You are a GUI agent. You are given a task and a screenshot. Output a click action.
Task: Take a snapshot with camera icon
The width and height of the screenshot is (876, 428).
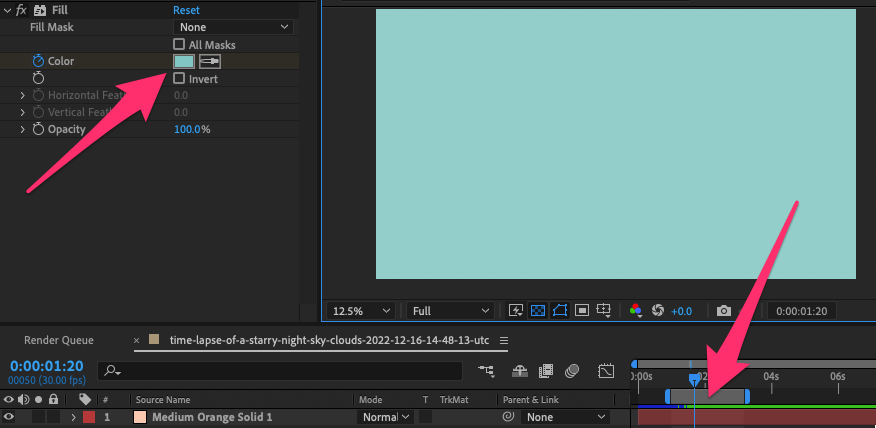[x=723, y=311]
